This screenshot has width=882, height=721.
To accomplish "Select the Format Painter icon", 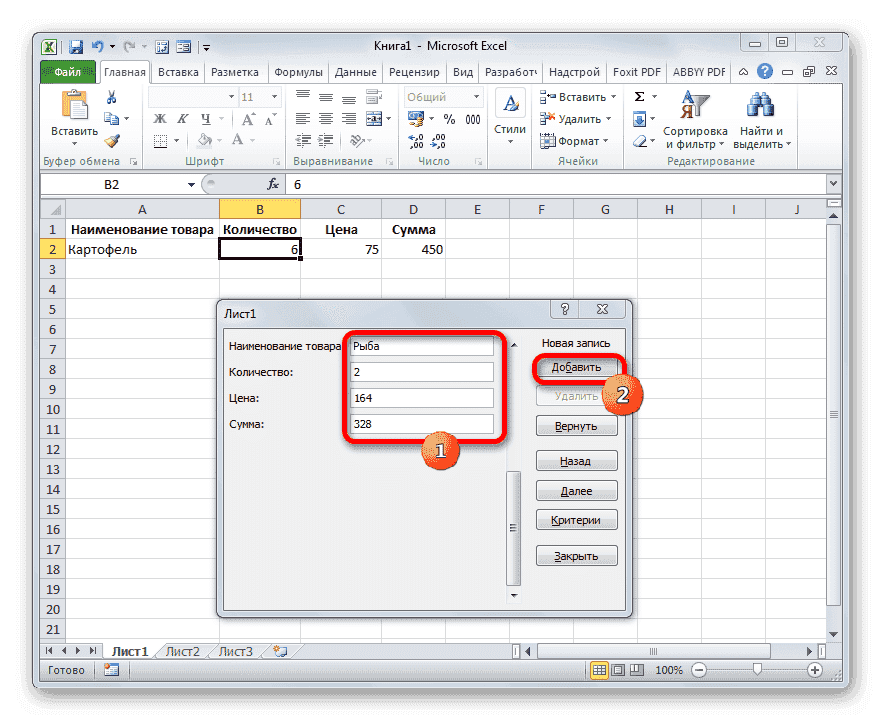I will 112,141.
